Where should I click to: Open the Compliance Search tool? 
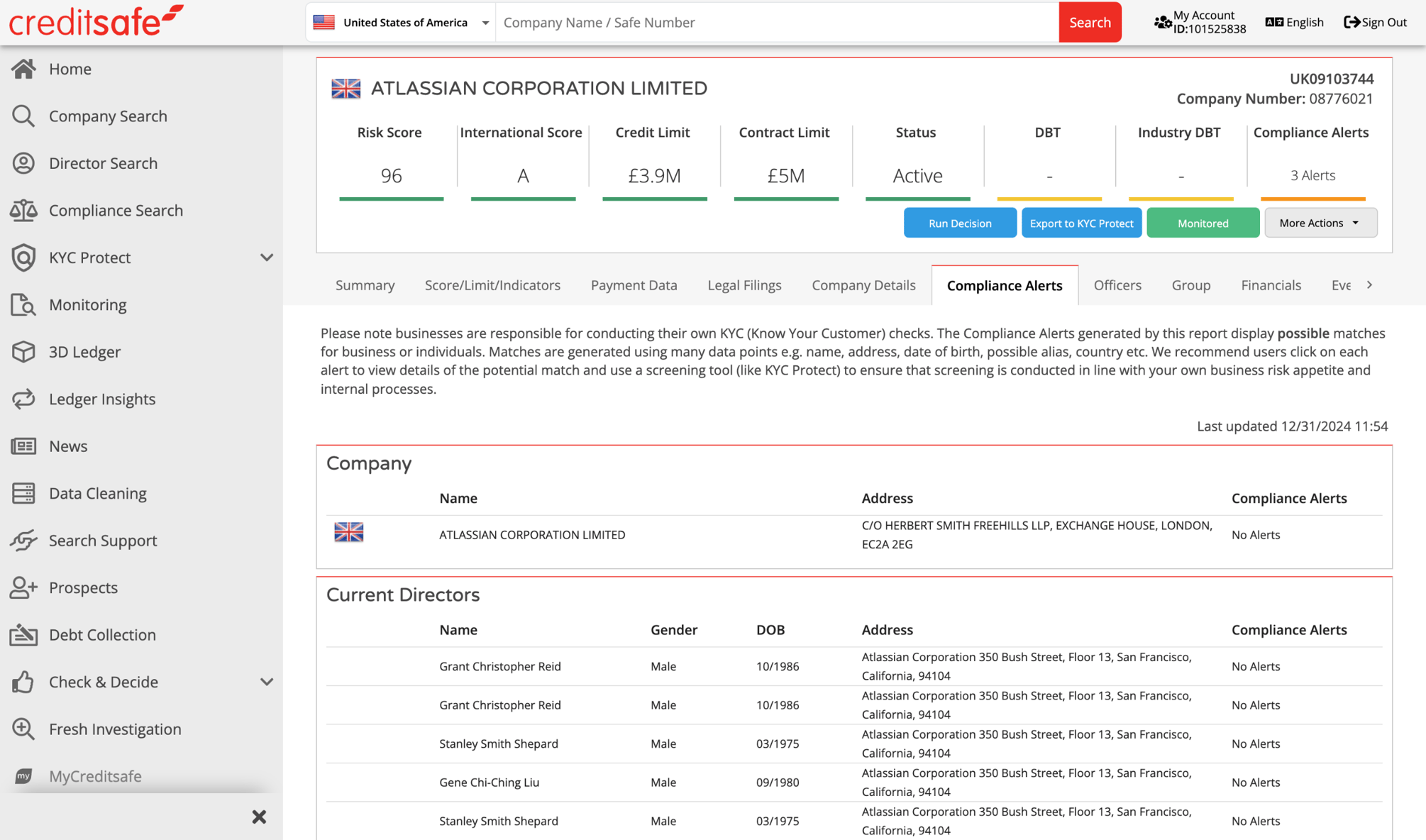click(116, 210)
